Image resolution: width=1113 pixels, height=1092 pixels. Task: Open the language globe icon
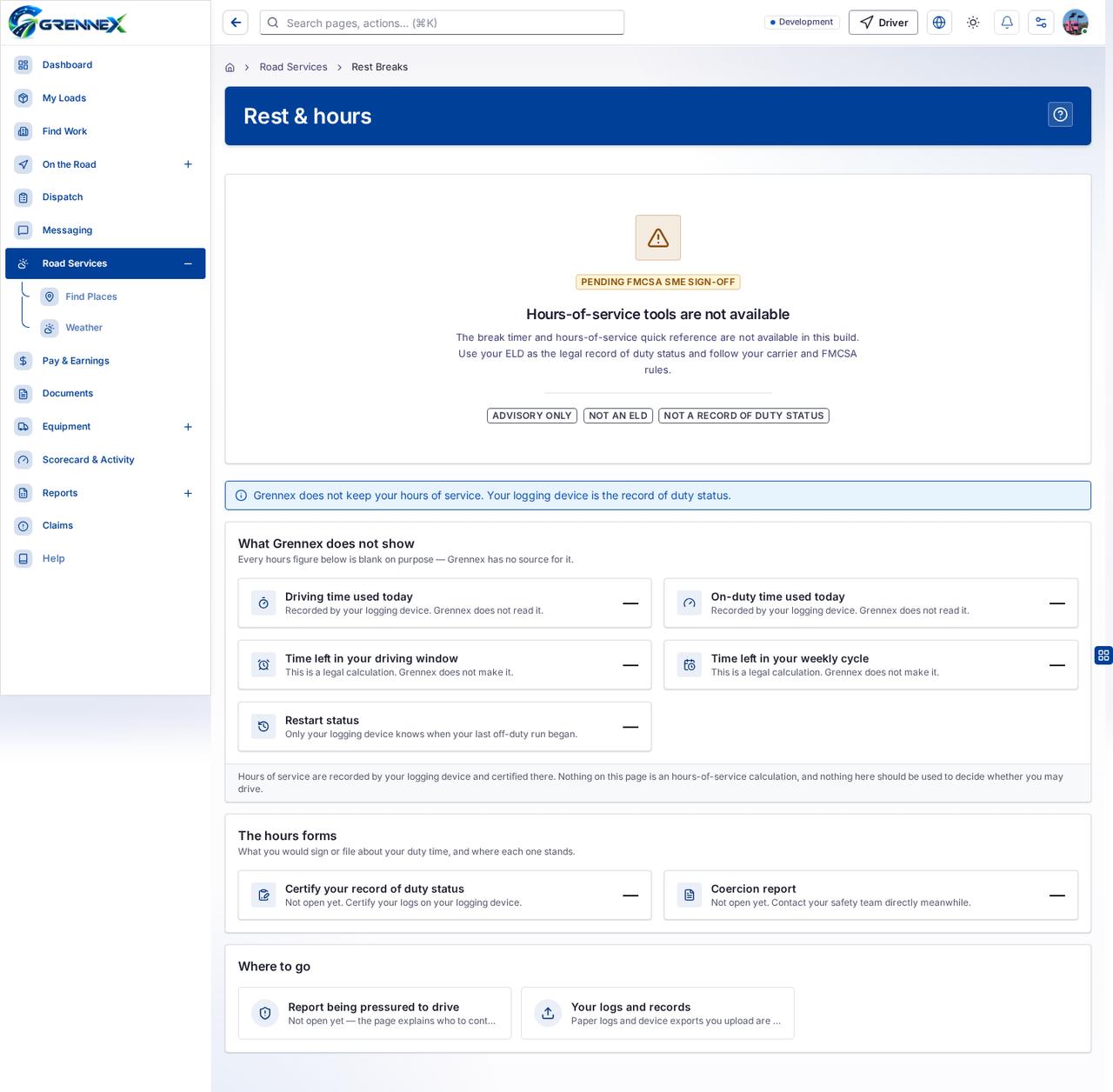tap(939, 23)
